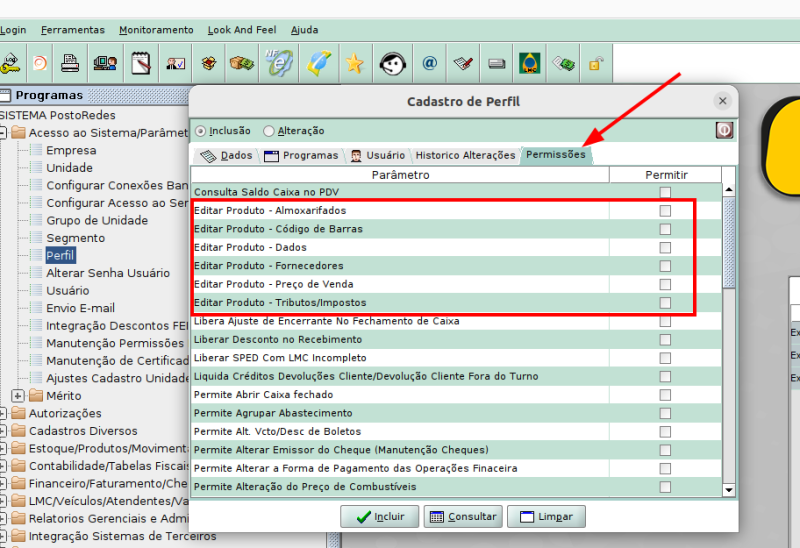The image size is (800, 548).
Task: Collapse the Acesso ao Sistema tree folder
Action: coord(4,132)
